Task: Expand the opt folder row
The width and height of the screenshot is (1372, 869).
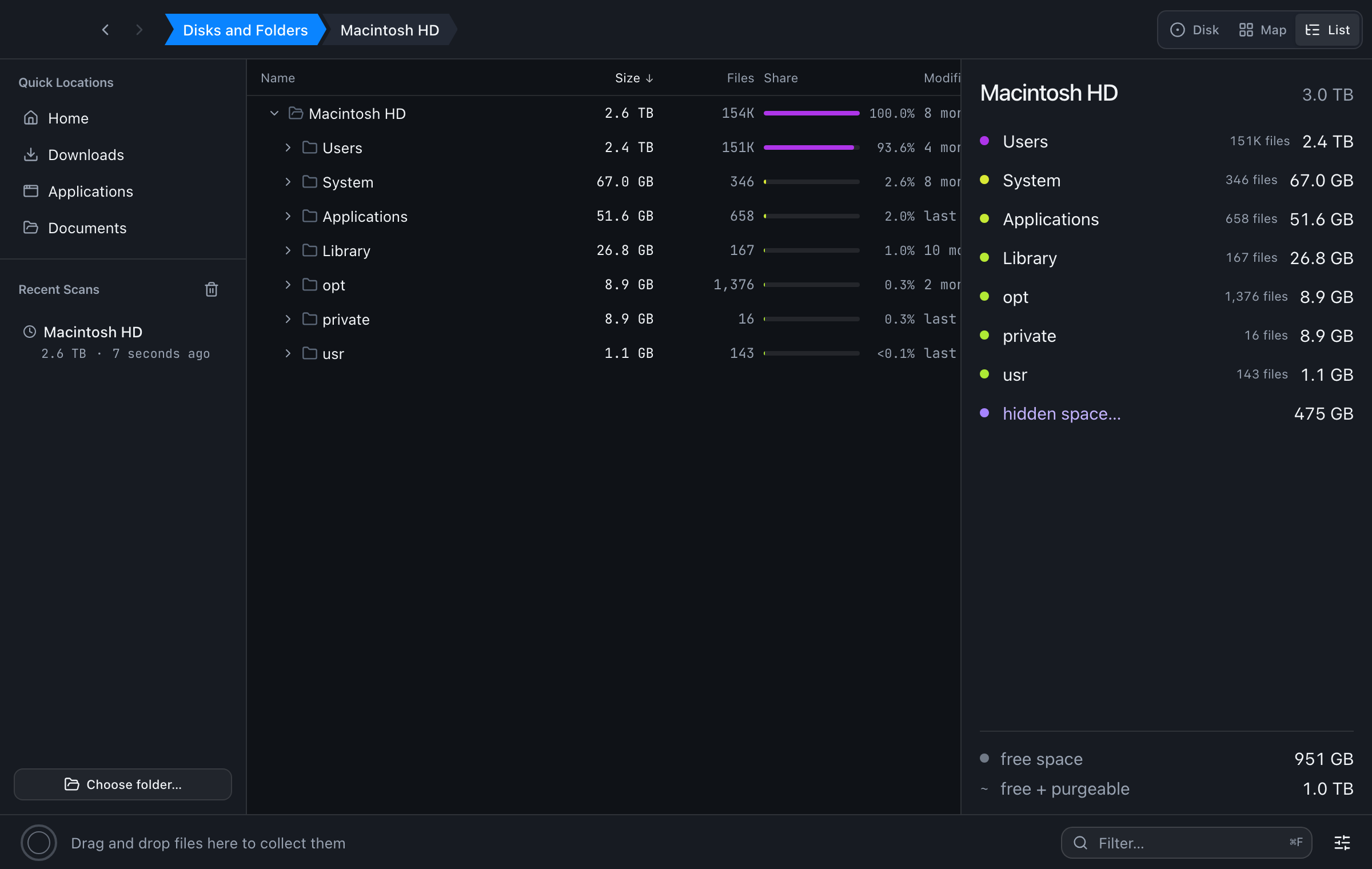Action: pyautogui.click(x=288, y=285)
